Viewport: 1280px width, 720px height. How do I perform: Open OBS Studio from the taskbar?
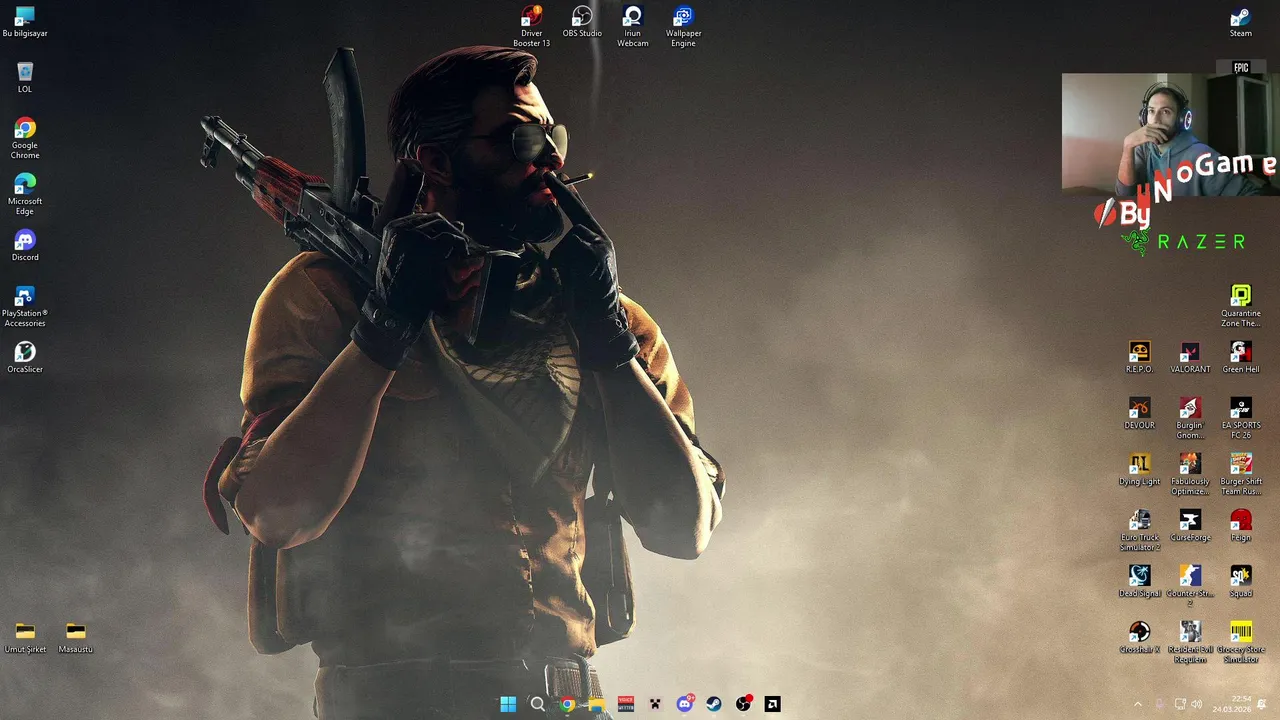[743, 704]
